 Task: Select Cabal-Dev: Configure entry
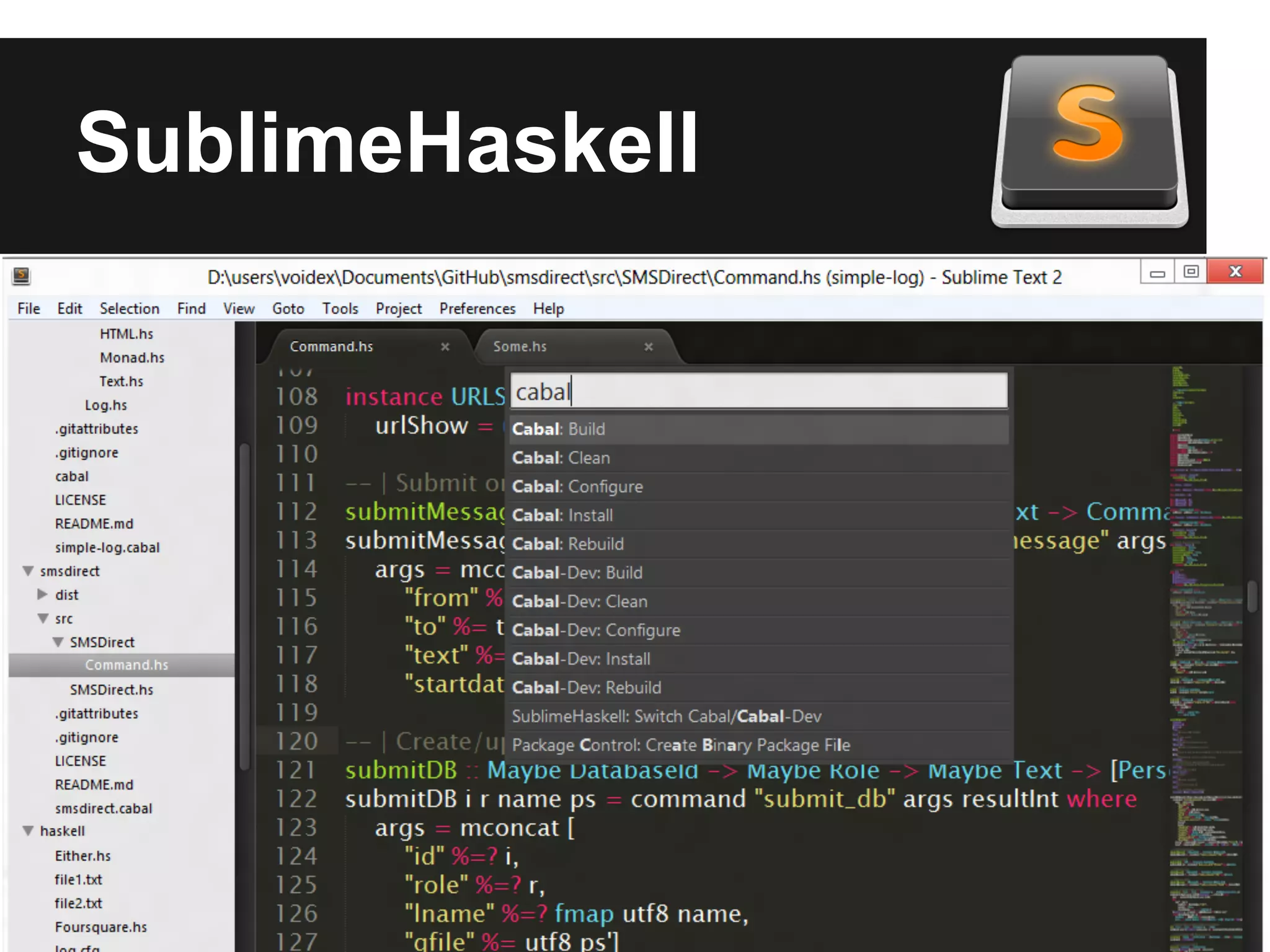758,630
